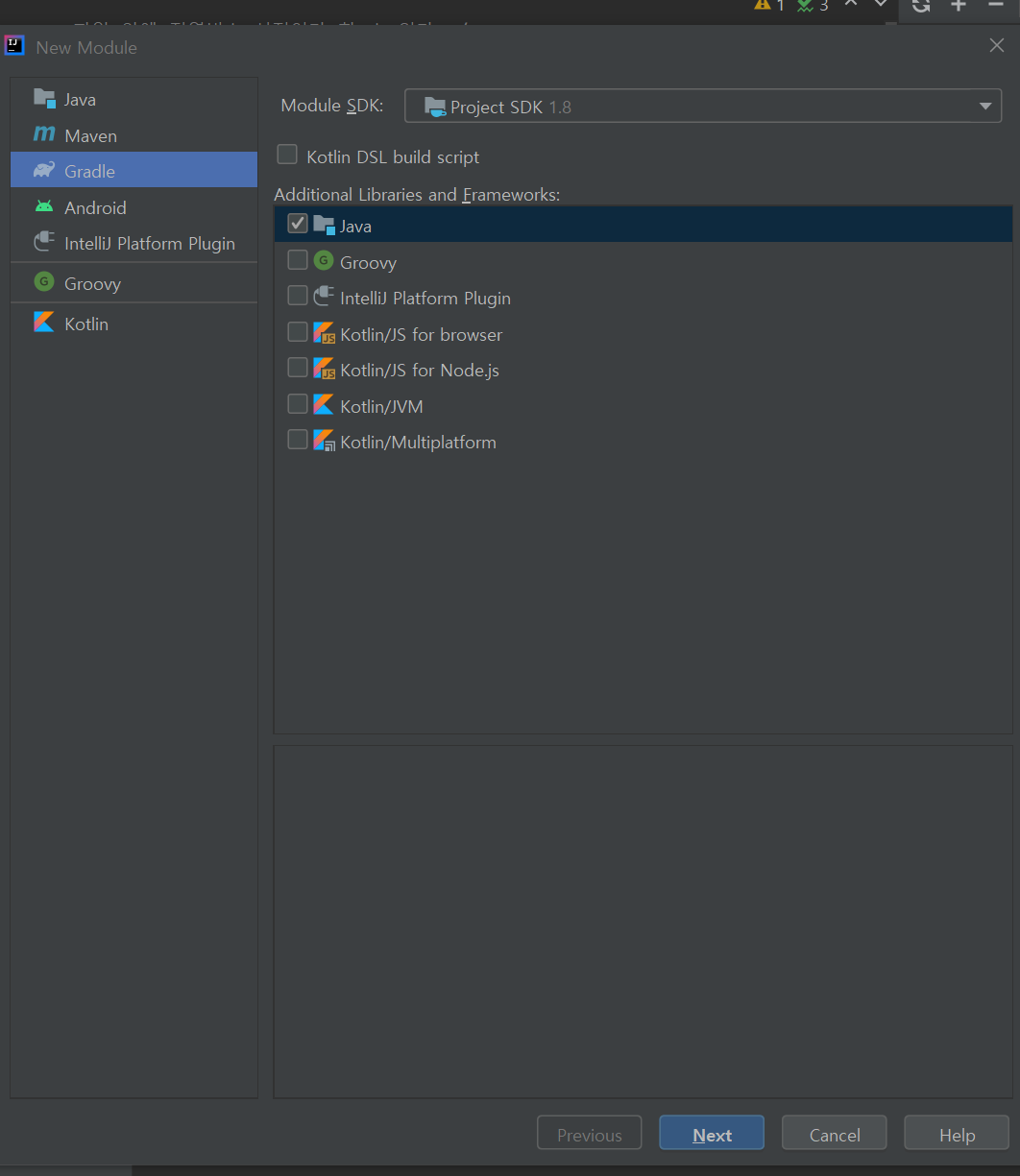Click the Java folder icon in sidebar
Image resolution: width=1020 pixels, height=1176 pixels.
click(x=44, y=98)
